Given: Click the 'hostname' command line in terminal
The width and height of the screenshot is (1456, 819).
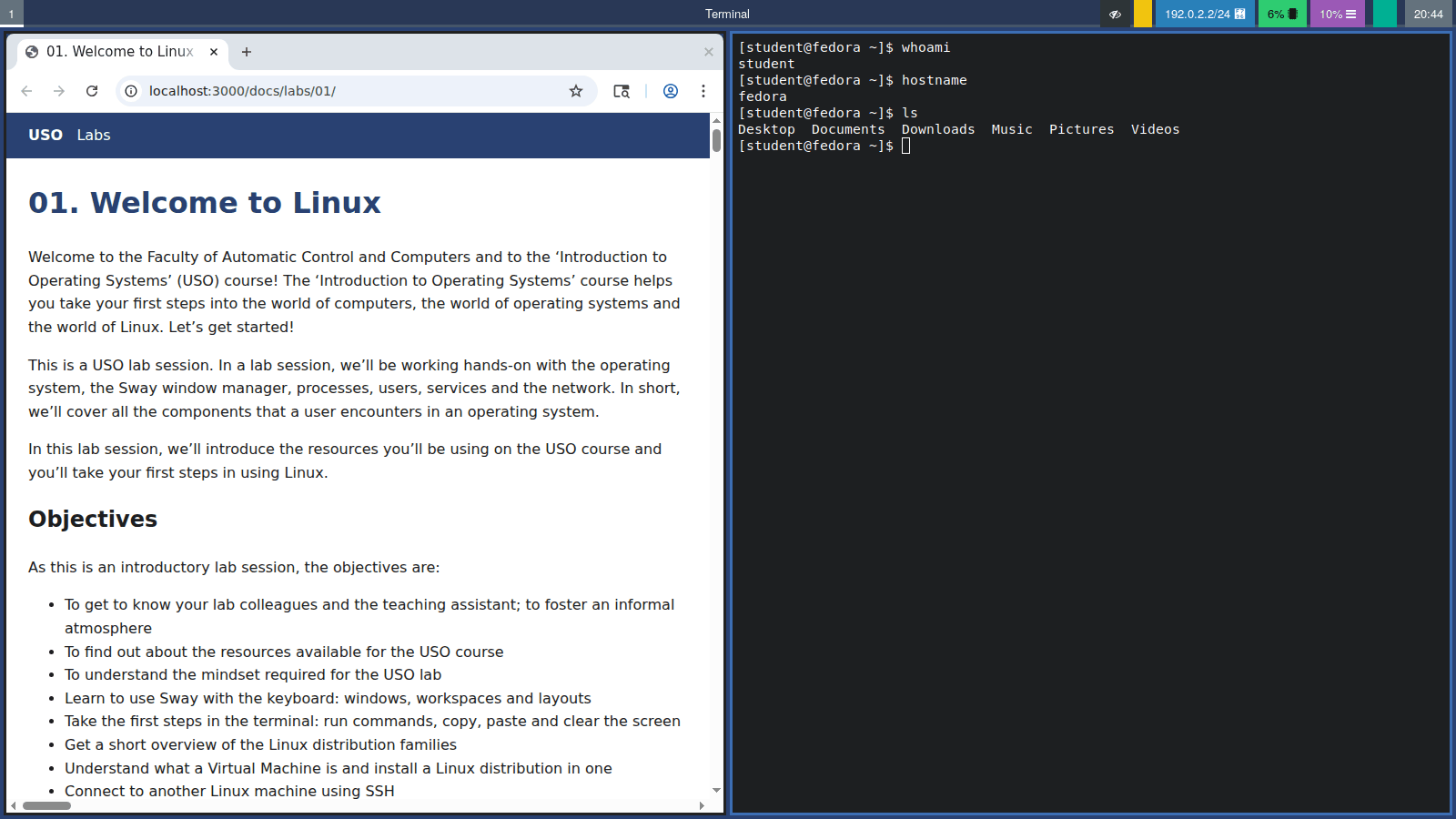Looking at the screenshot, I should [x=853, y=80].
